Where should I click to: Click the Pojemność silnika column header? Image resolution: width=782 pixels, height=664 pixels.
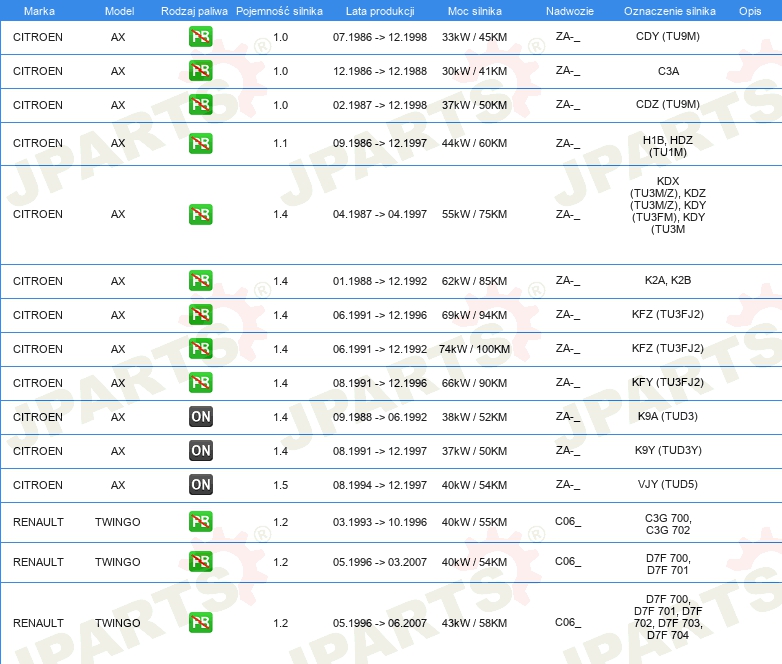[279, 11]
